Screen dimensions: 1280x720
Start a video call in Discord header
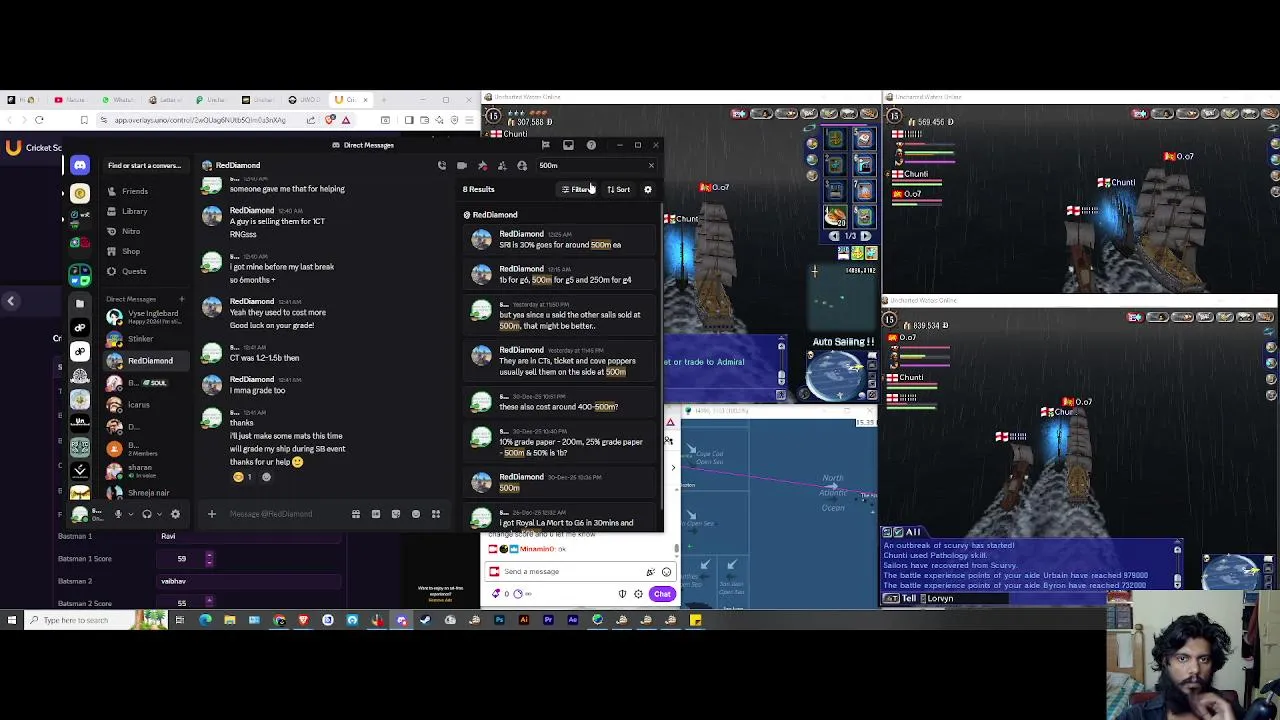tap(462, 166)
